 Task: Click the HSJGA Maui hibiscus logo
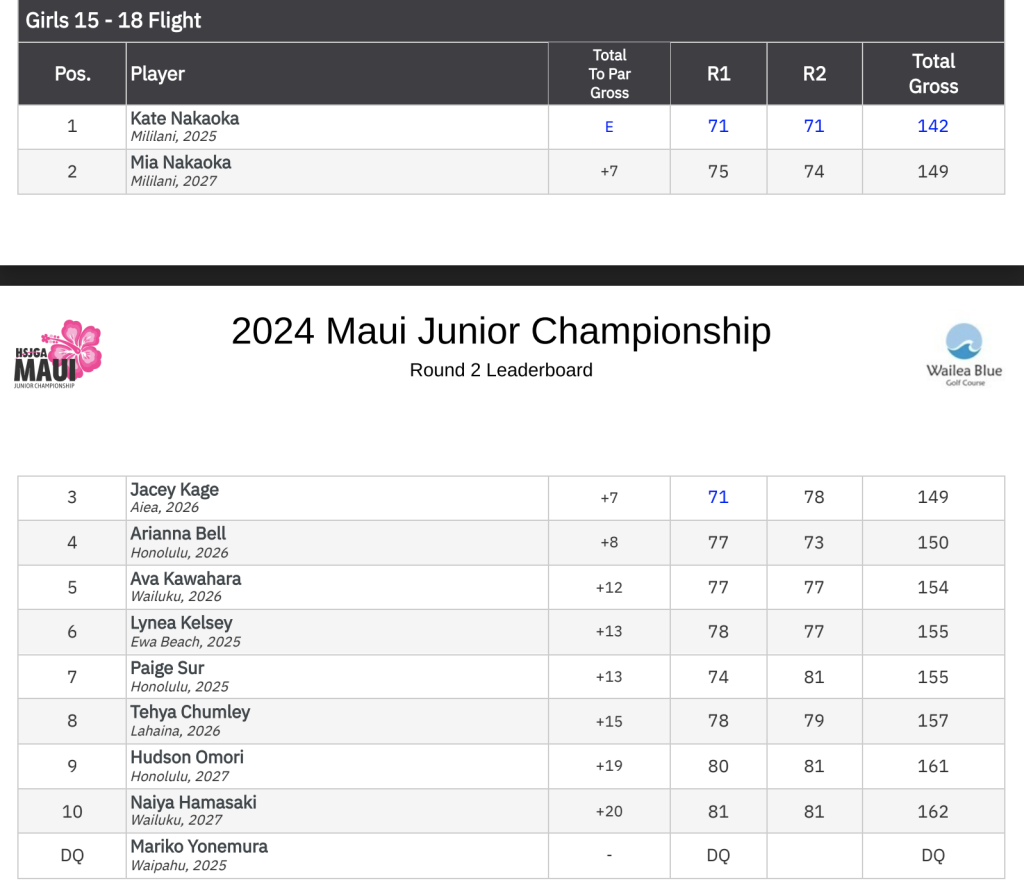click(58, 356)
